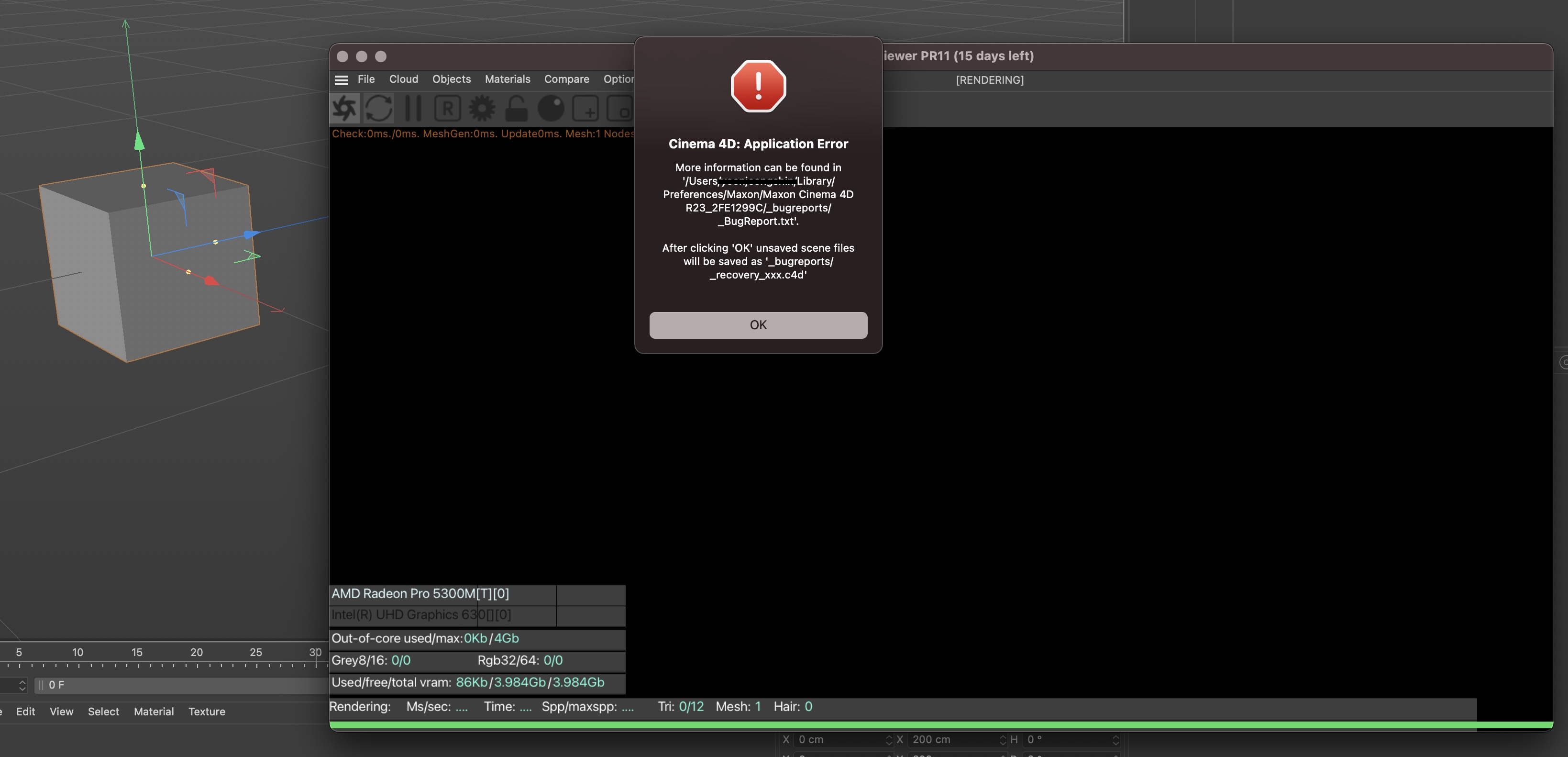Click the partially hidden square toolbar icon
This screenshot has height=757, width=1568.
pos(620,109)
